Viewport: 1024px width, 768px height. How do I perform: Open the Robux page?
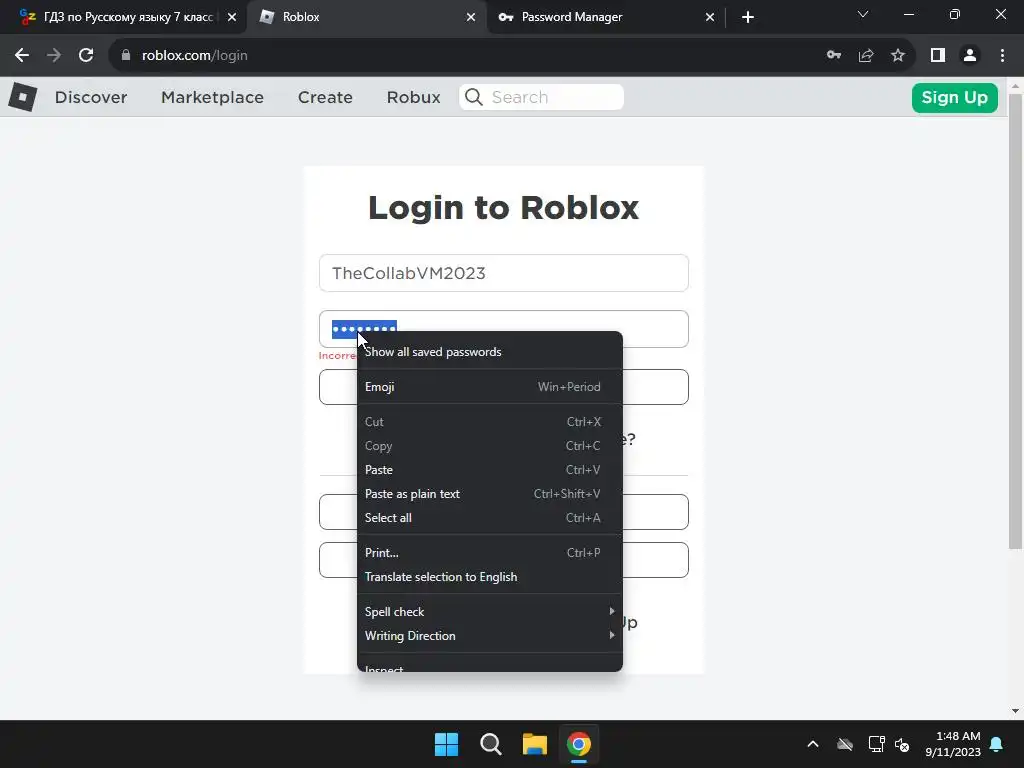click(x=413, y=97)
